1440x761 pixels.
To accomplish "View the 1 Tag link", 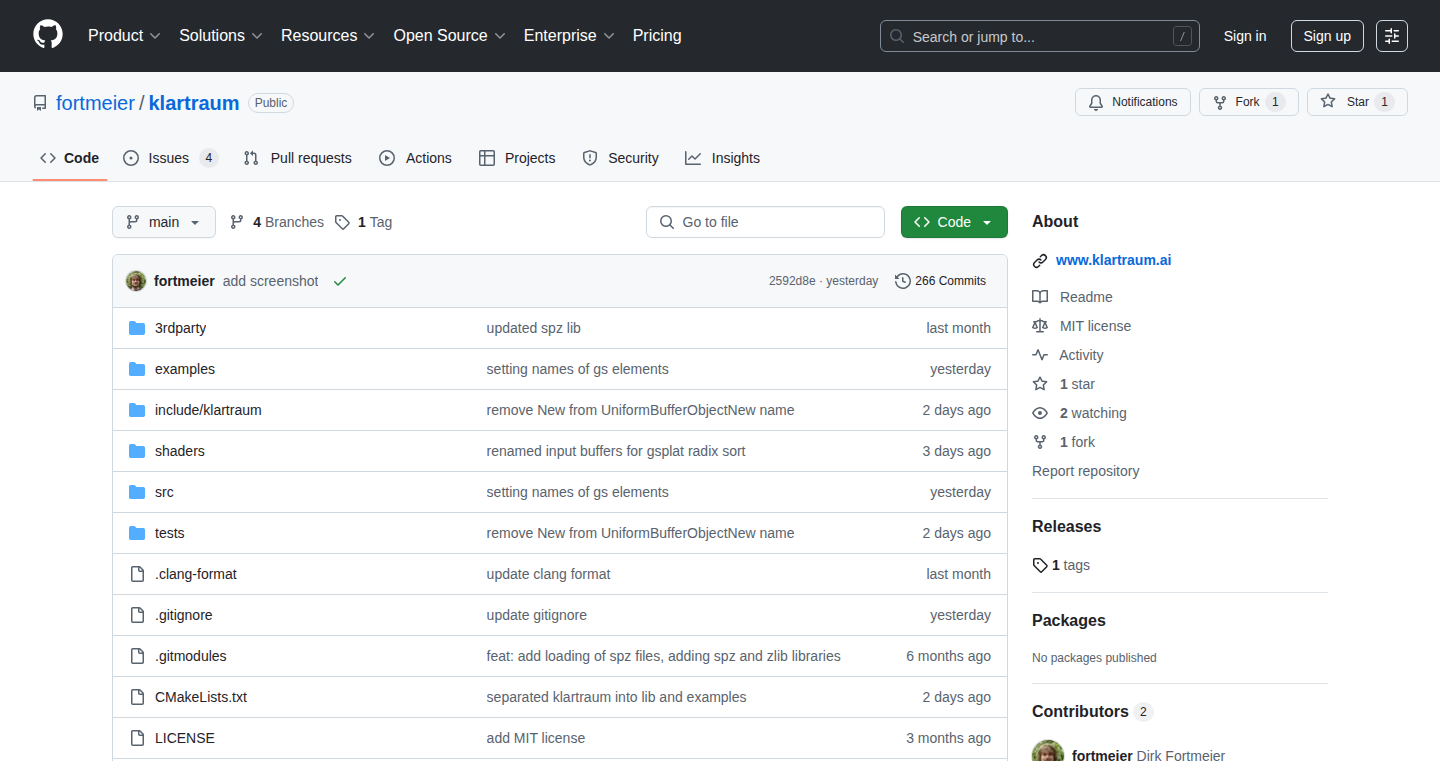I will [x=364, y=222].
